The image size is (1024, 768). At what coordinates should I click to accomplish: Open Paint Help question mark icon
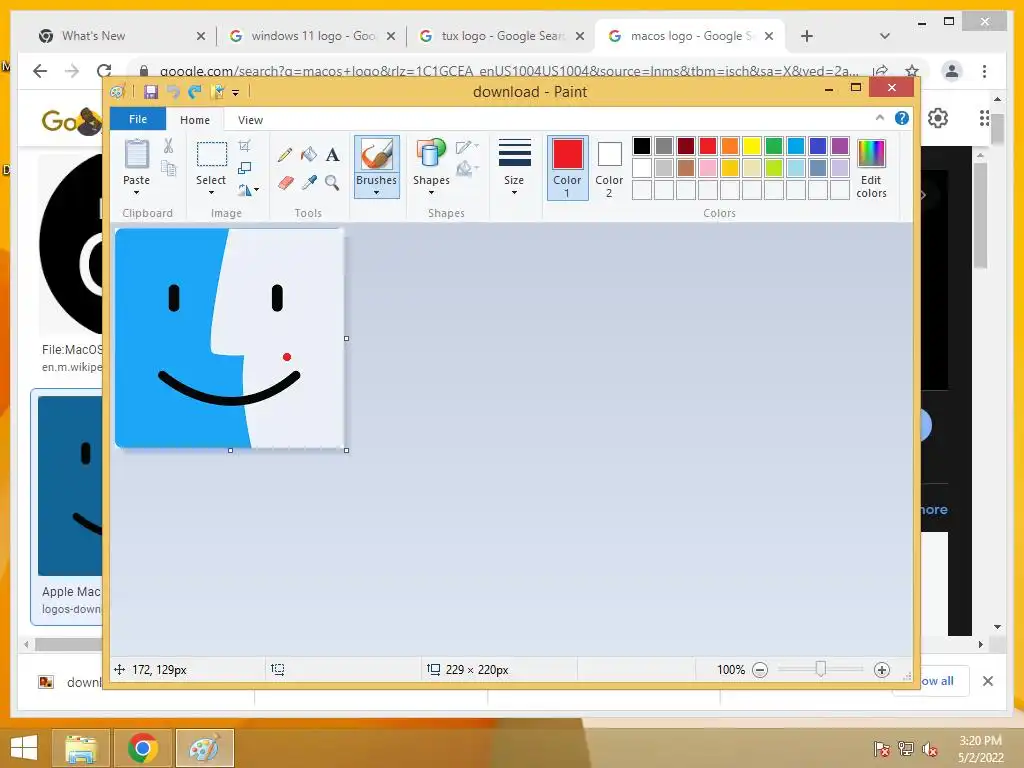(x=902, y=118)
